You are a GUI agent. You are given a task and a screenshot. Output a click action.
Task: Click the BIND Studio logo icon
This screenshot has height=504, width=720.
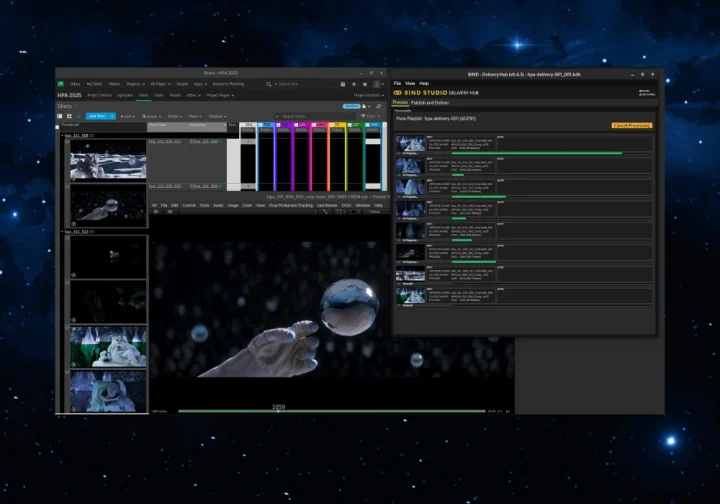[398, 93]
